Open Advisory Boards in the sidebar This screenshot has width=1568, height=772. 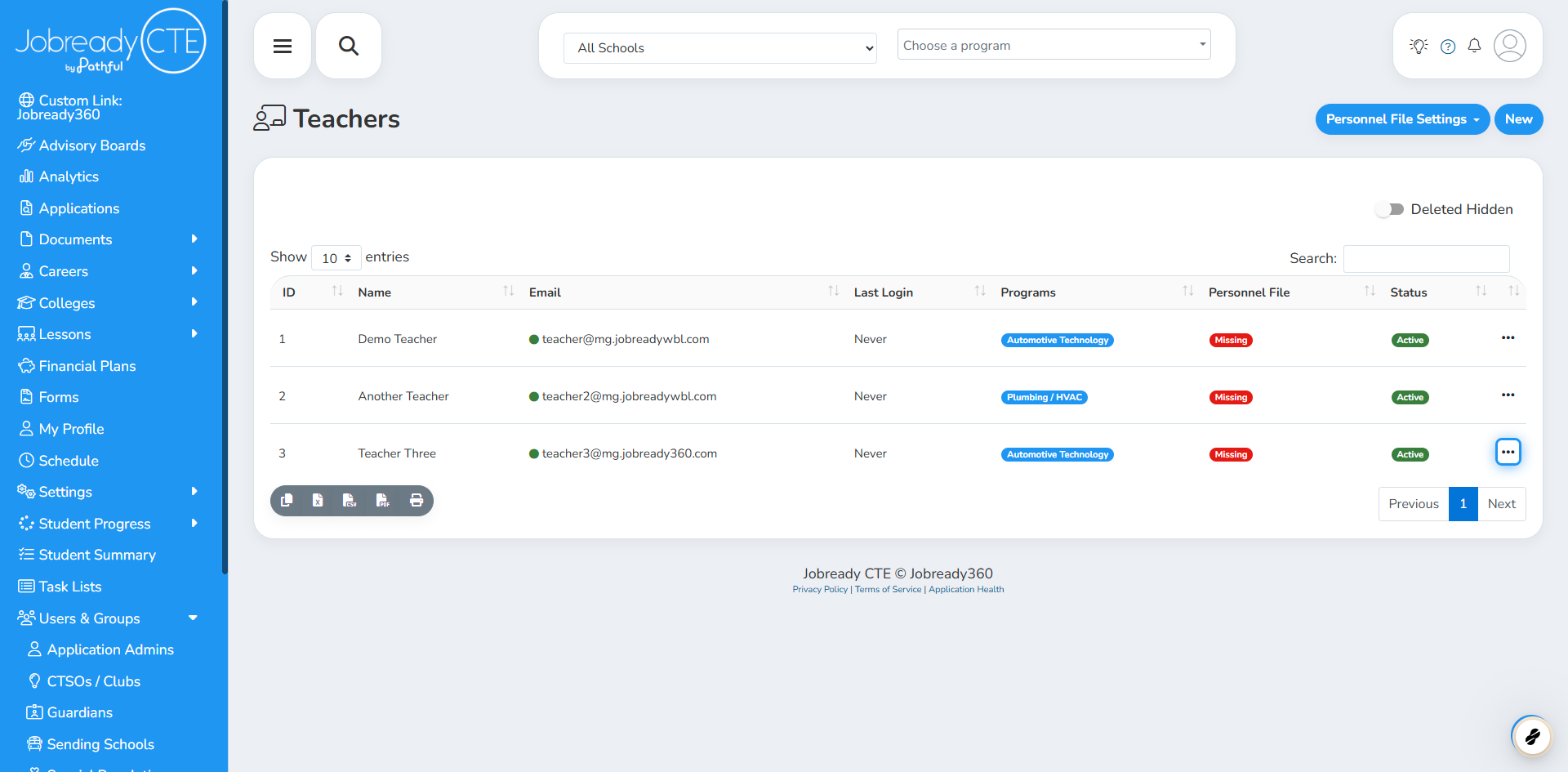point(91,145)
